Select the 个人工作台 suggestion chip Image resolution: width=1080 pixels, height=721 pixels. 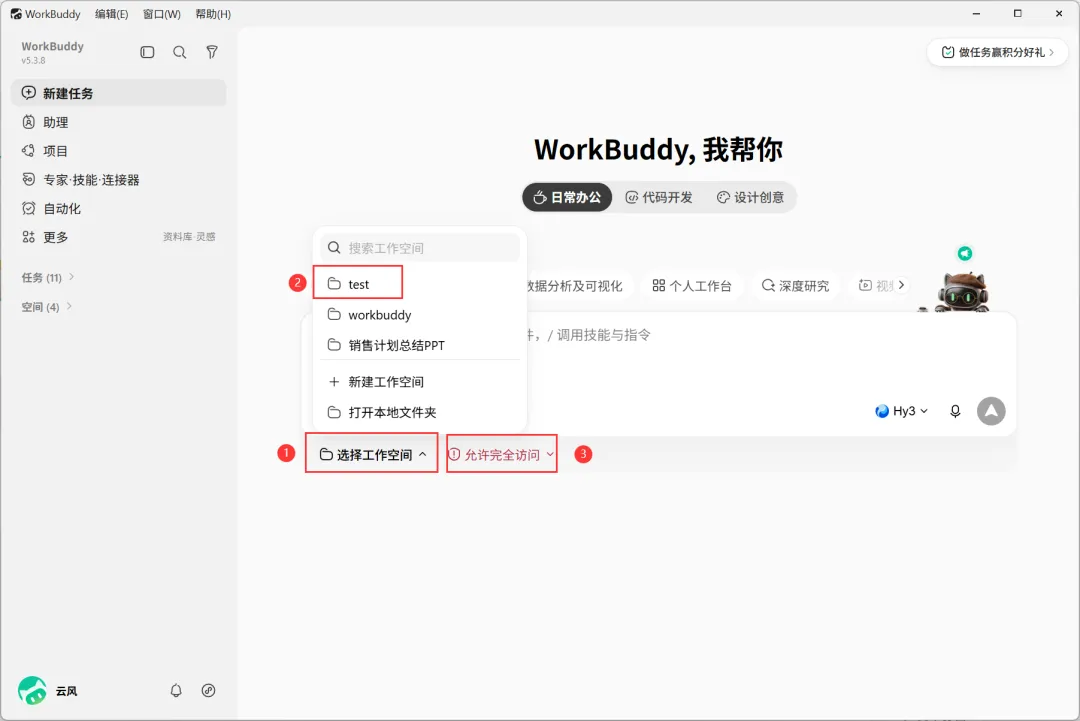(692, 286)
